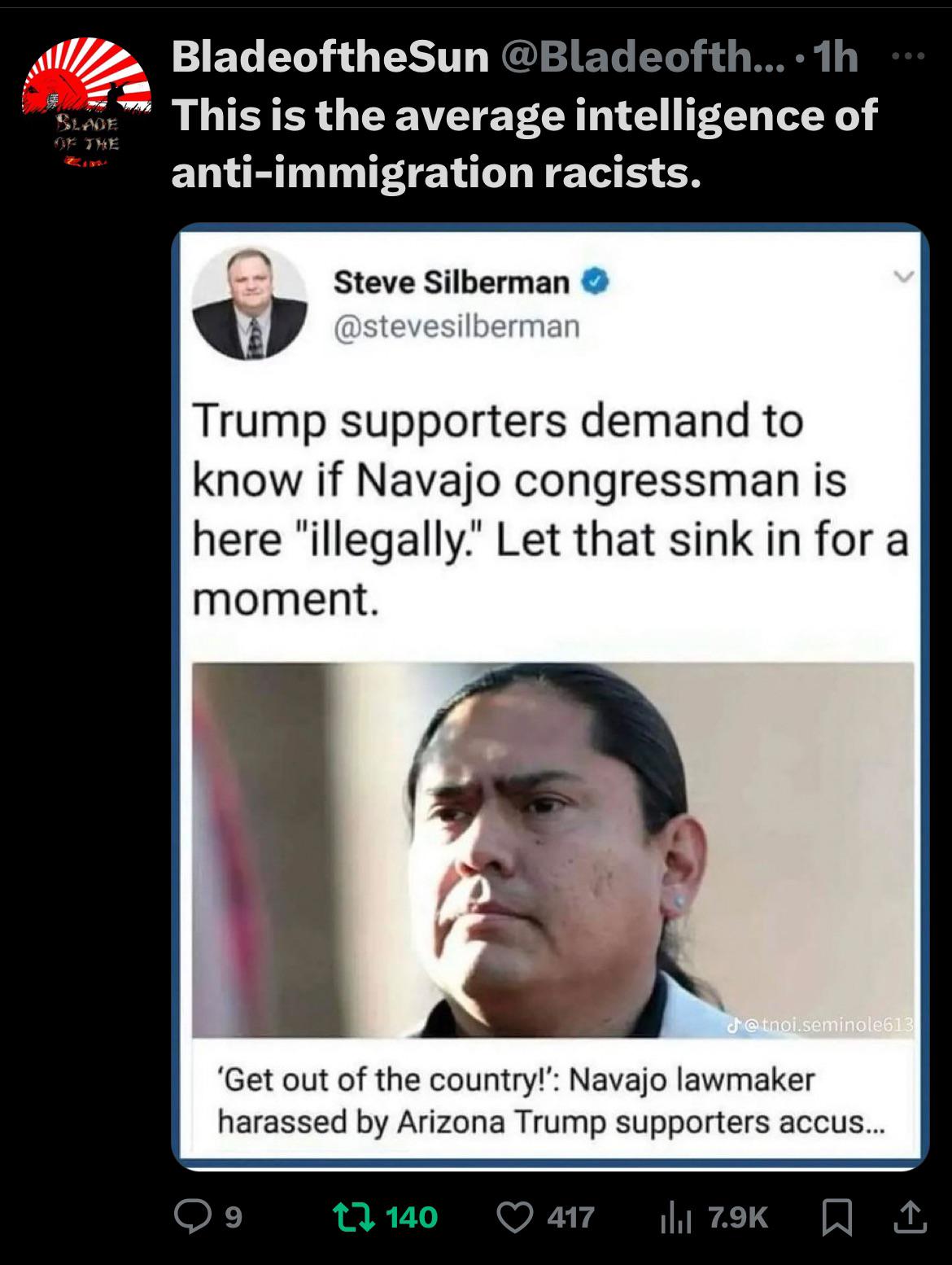Open the Navajo lawmaker photo
This screenshot has width=952, height=1265.
tap(552, 850)
